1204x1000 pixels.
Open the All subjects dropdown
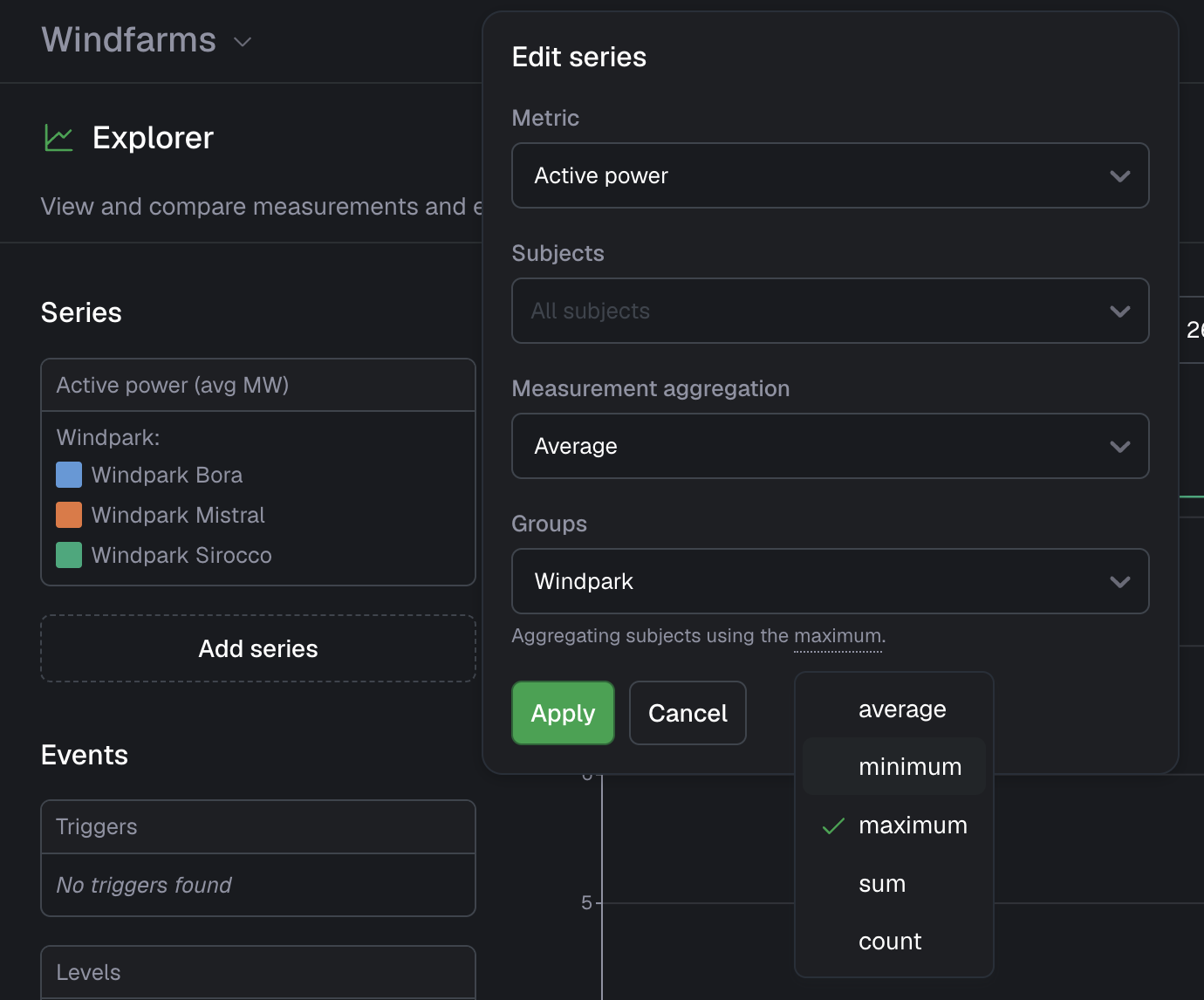[x=830, y=311]
